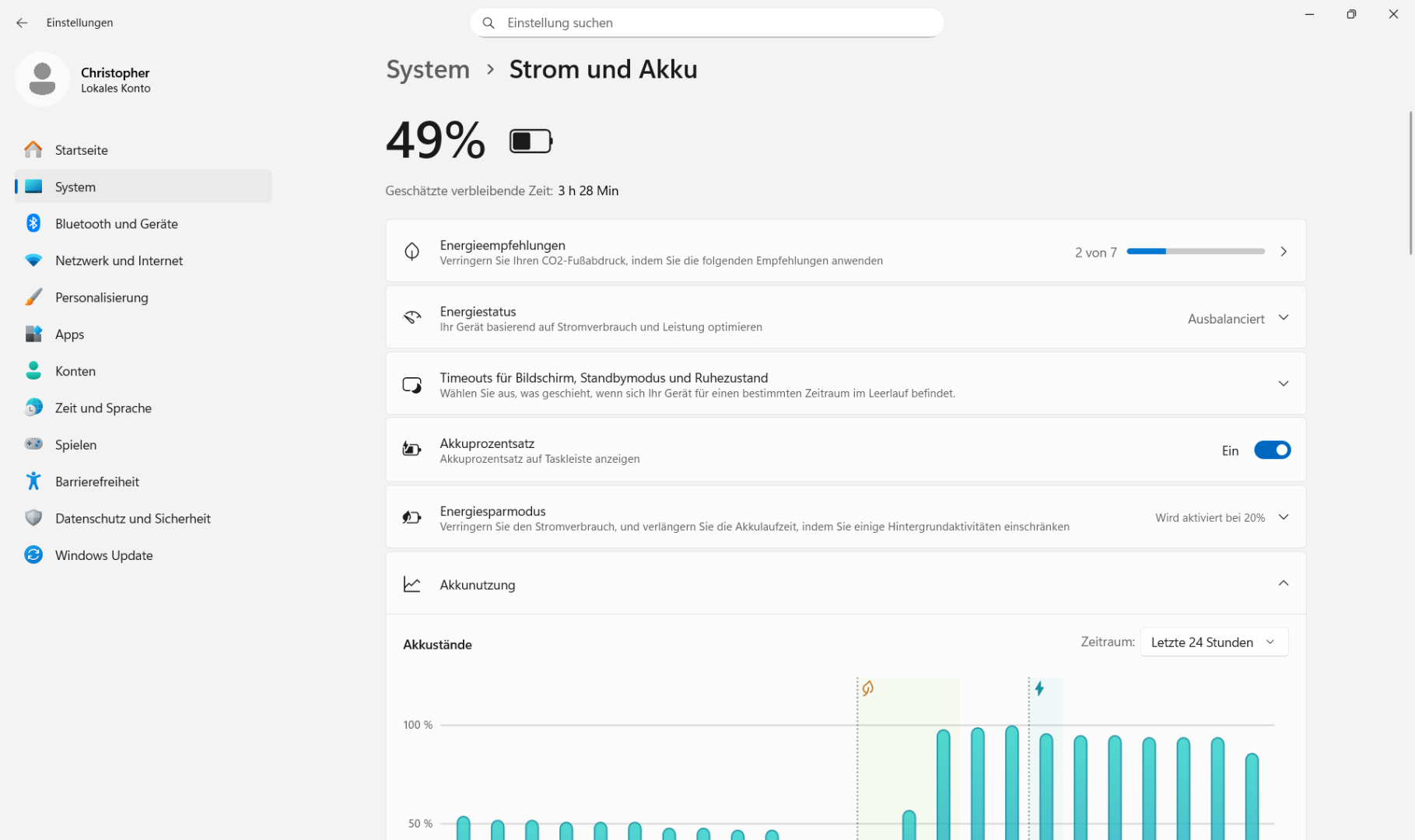Click the Barrierefreiheit accessibility icon
The image size is (1415, 840).
[33, 481]
